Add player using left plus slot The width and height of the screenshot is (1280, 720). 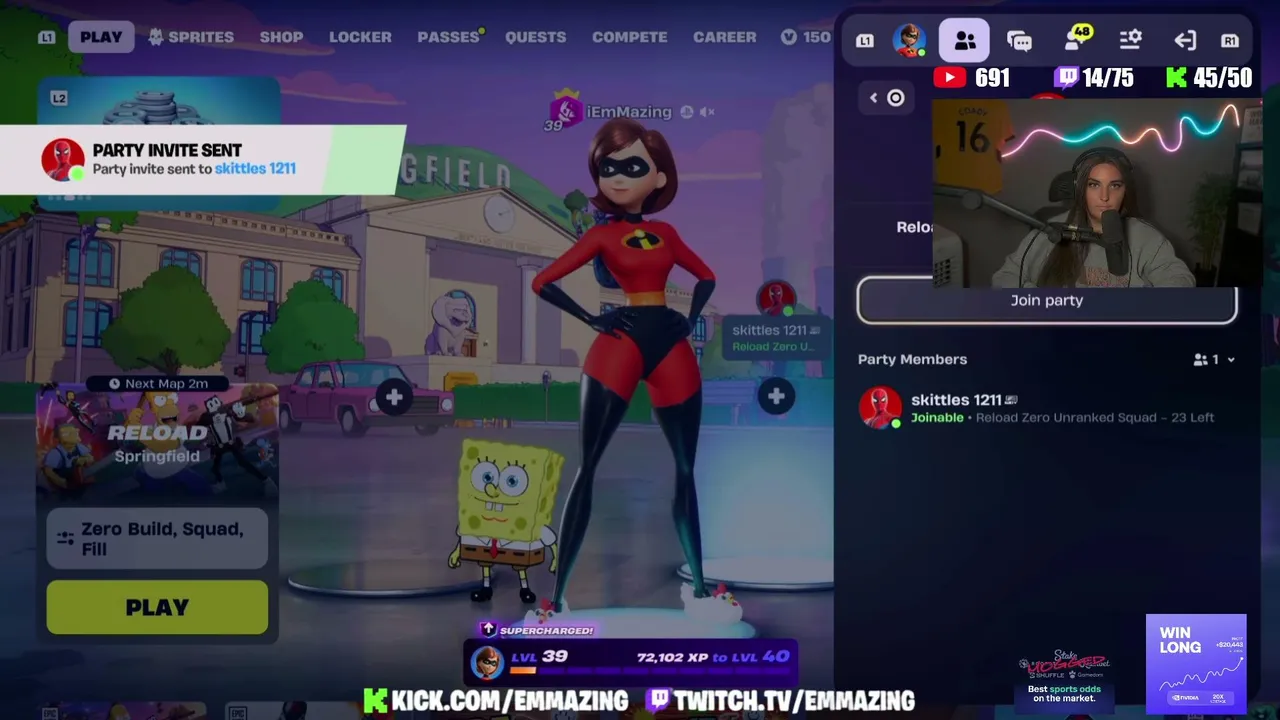(x=394, y=398)
